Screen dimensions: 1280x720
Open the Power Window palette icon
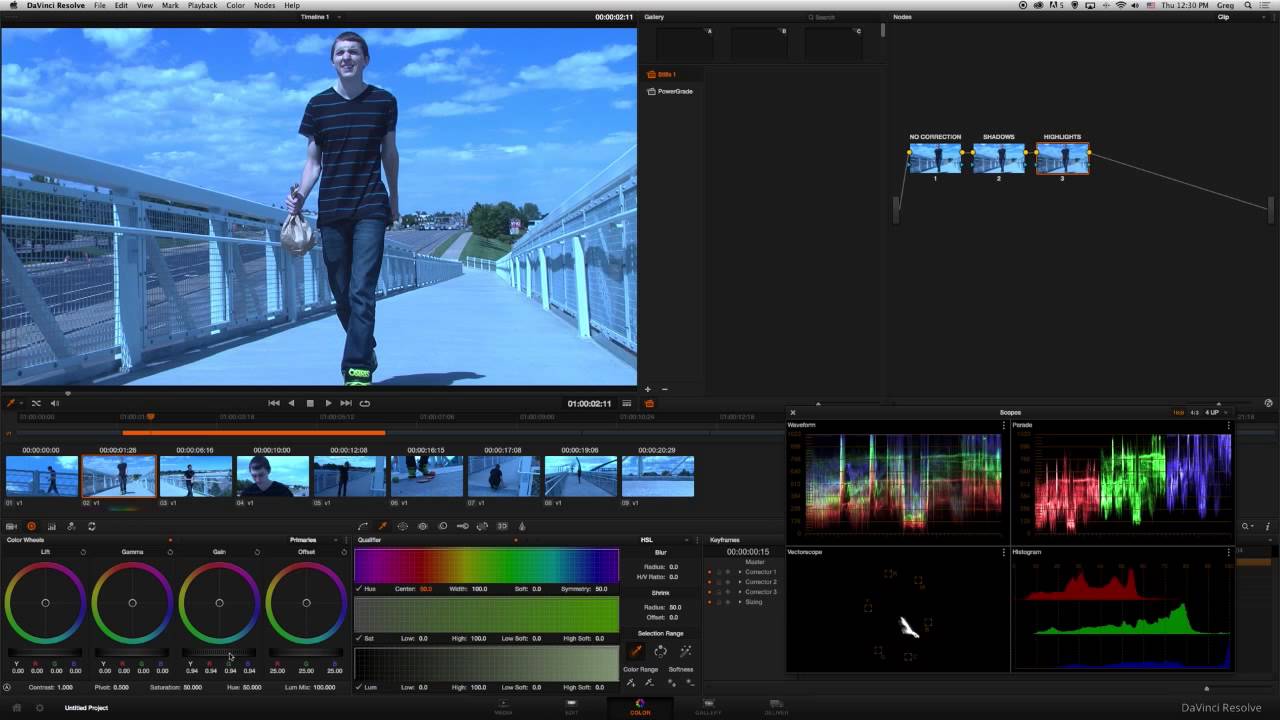(x=402, y=526)
